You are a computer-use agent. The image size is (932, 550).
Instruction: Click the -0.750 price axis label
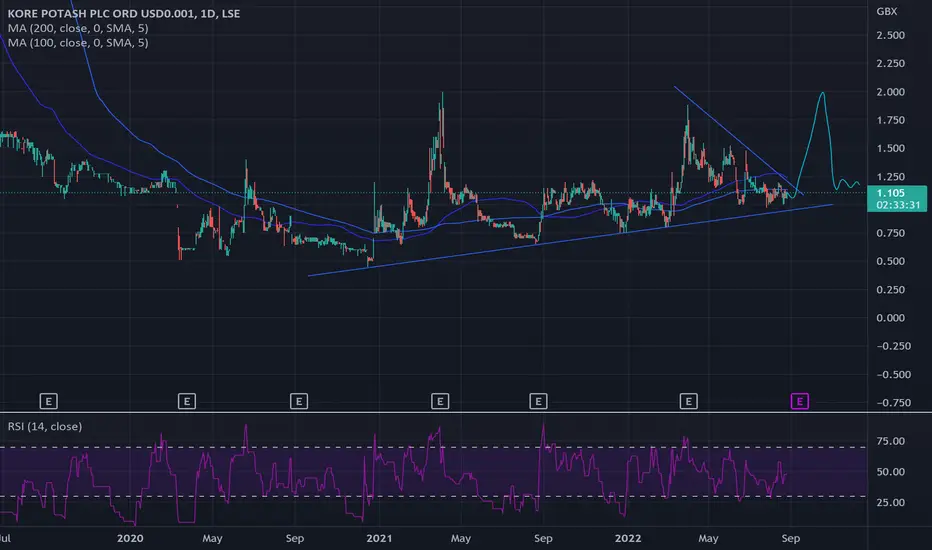(893, 403)
